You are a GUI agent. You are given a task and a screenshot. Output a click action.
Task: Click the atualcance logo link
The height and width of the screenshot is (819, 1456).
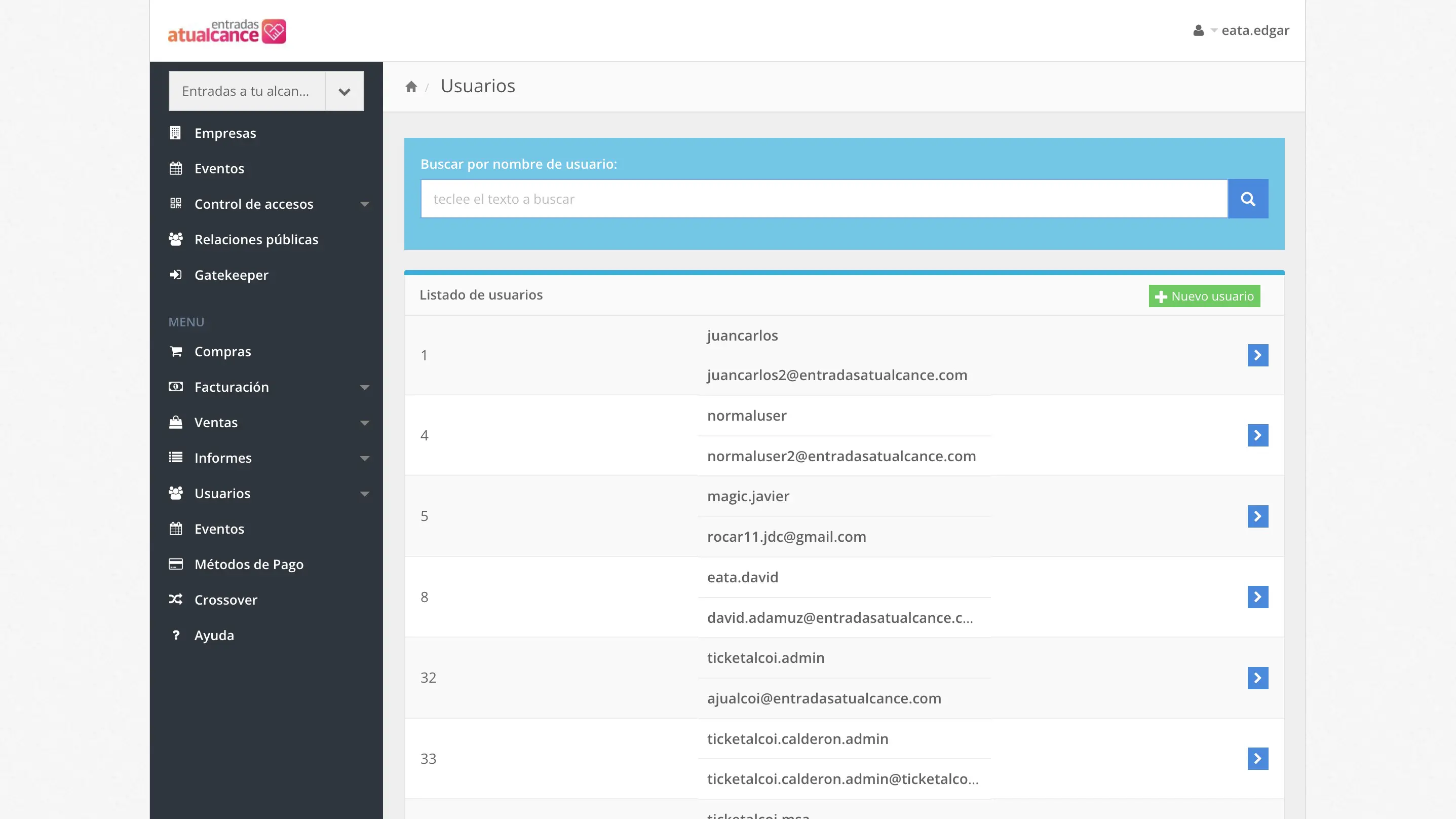[226, 31]
